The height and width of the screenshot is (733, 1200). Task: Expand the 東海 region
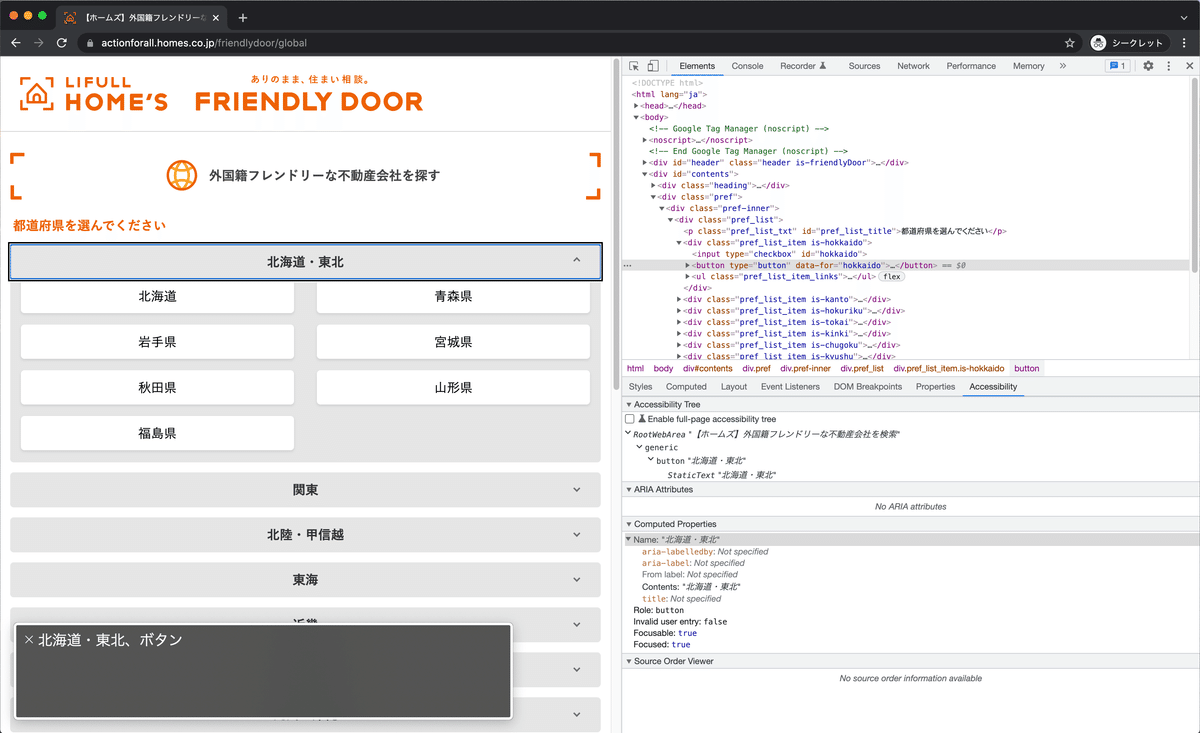[x=305, y=580]
